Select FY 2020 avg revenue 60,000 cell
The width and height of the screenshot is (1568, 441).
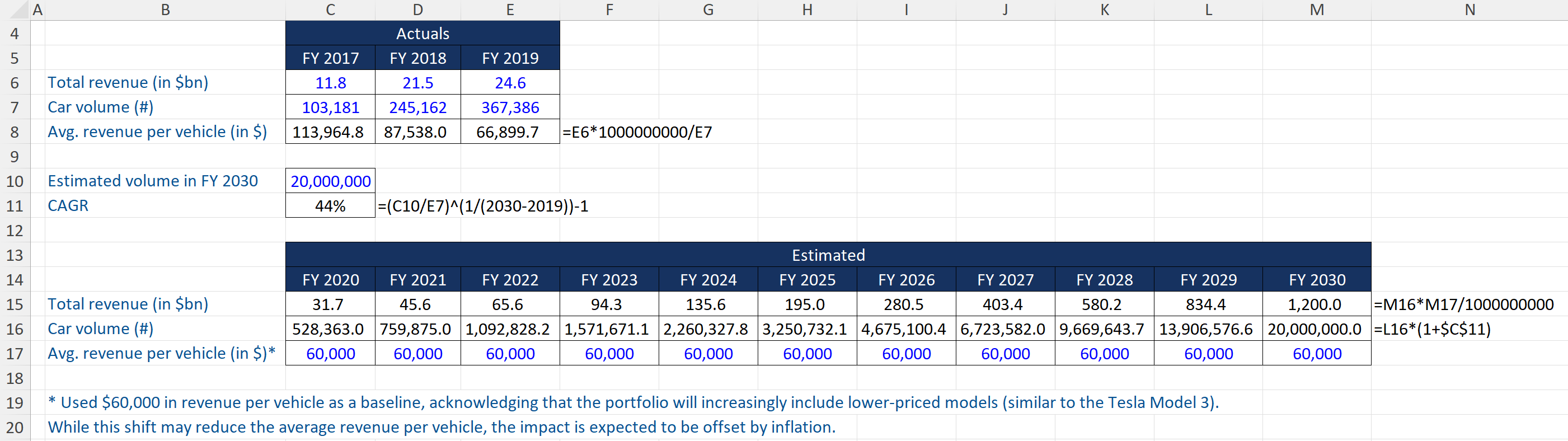click(x=330, y=353)
